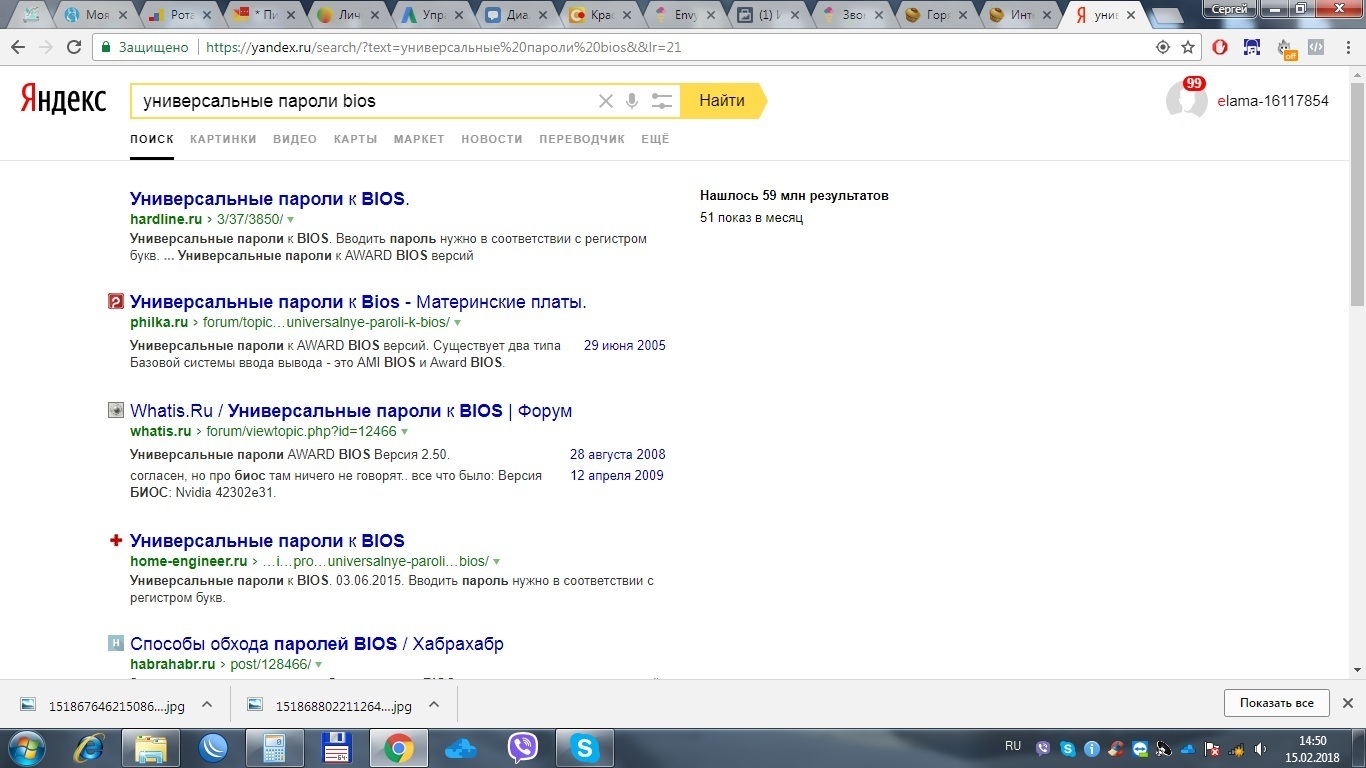Viewport: 1366px width, 768px height.
Task: Go back to the previous page
Action: [x=18, y=47]
